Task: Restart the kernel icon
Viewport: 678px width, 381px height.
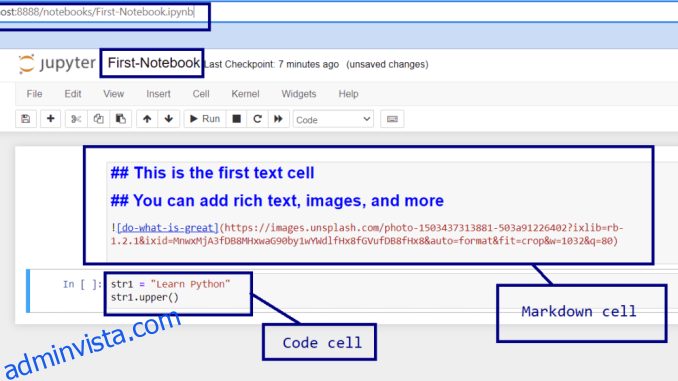Action: [257, 119]
